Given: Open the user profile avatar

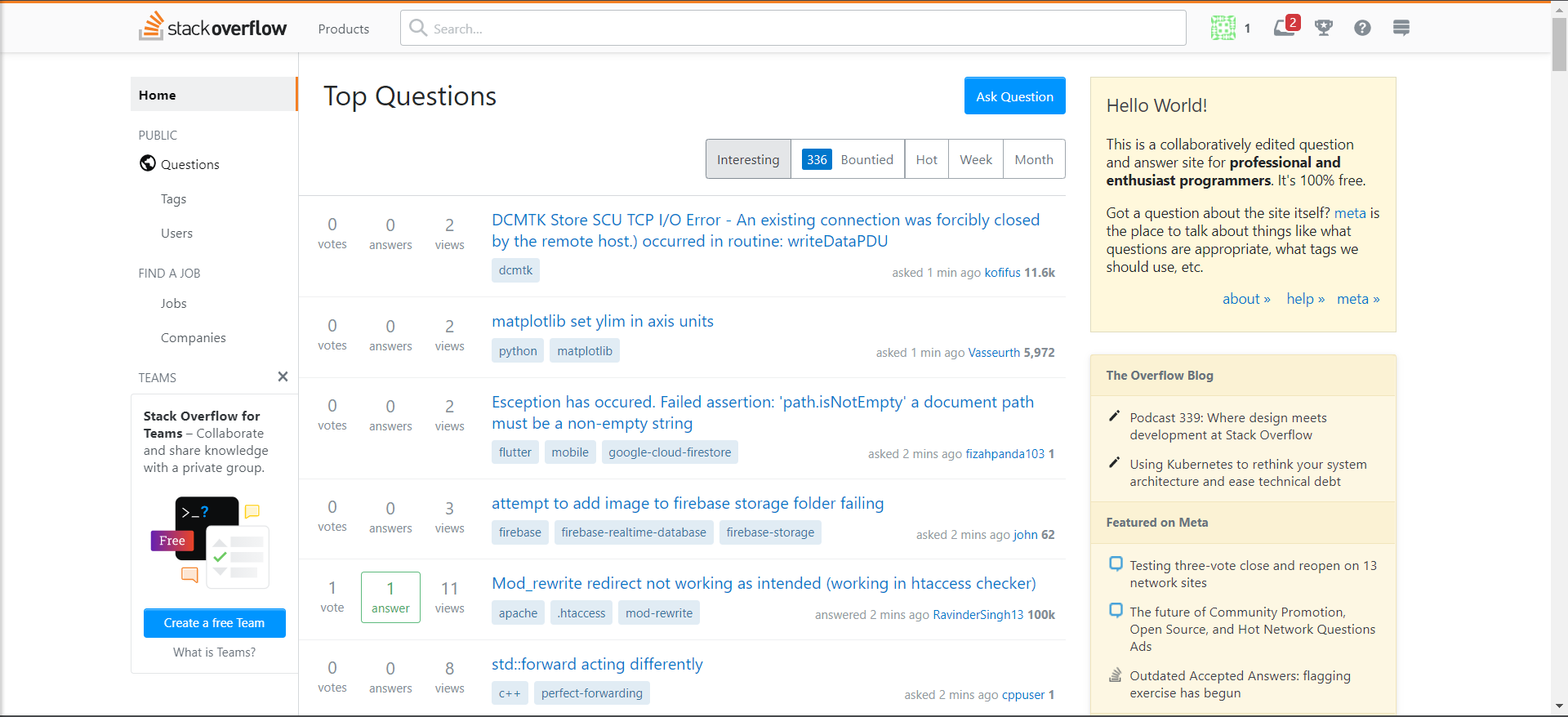Looking at the screenshot, I should pyautogui.click(x=1223, y=28).
